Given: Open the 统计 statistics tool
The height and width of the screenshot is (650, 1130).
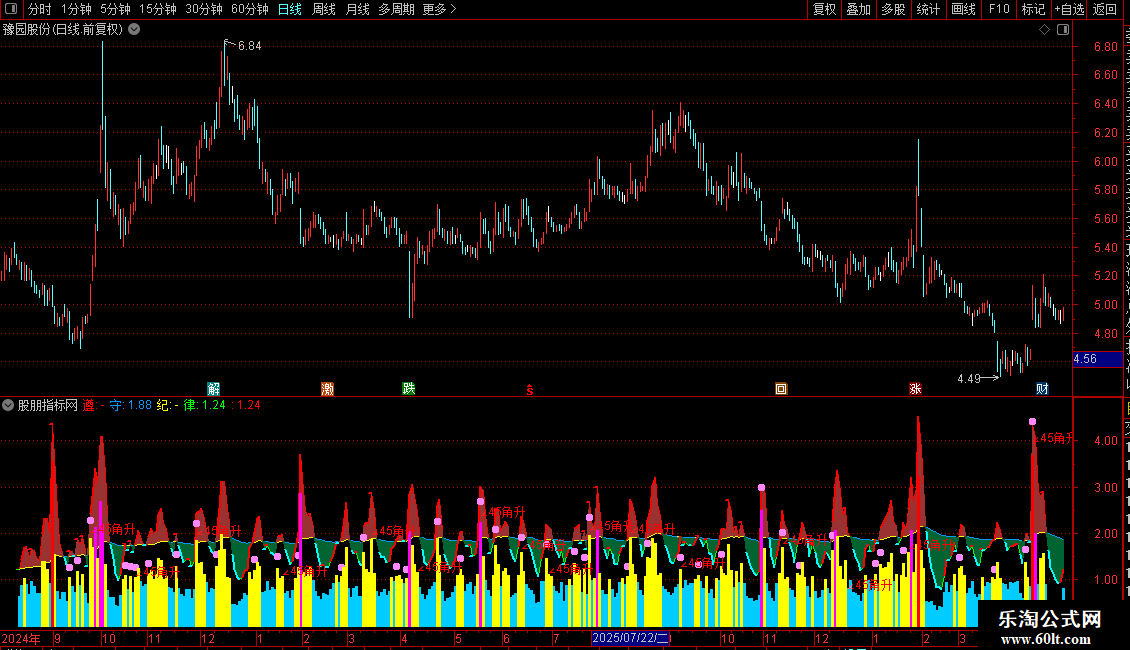Looking at the screenshot, I should pyautogui.click(x=928, y=9).
